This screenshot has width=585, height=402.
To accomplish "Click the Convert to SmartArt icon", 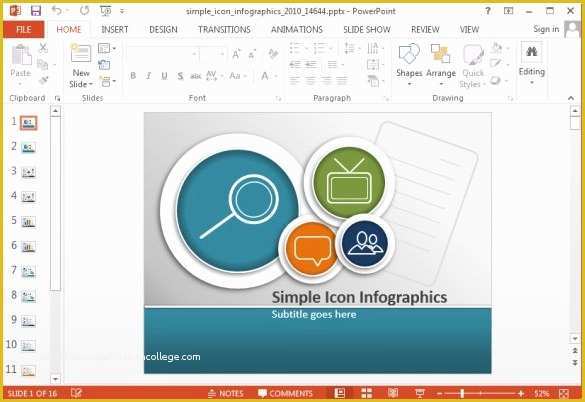I will (x=374, y=81).
